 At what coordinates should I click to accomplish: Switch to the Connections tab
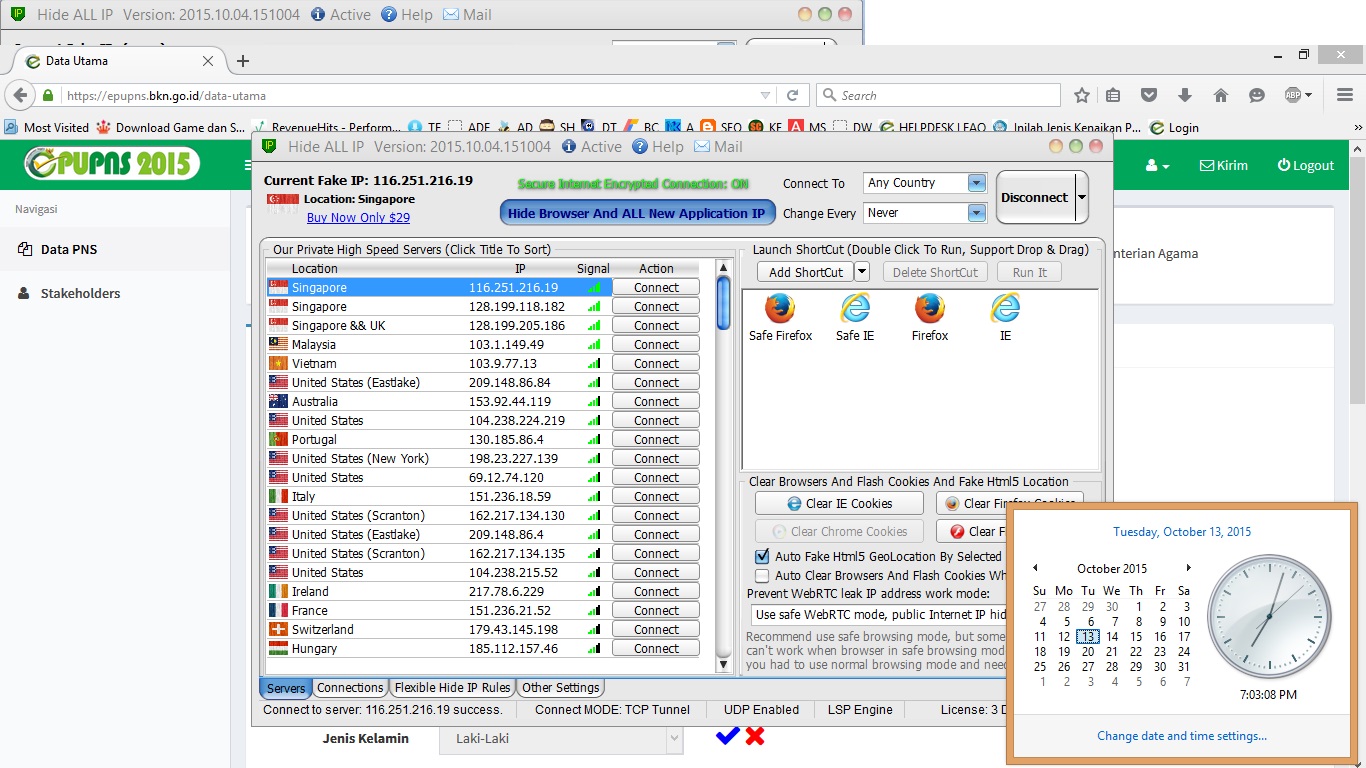point(350,688)
